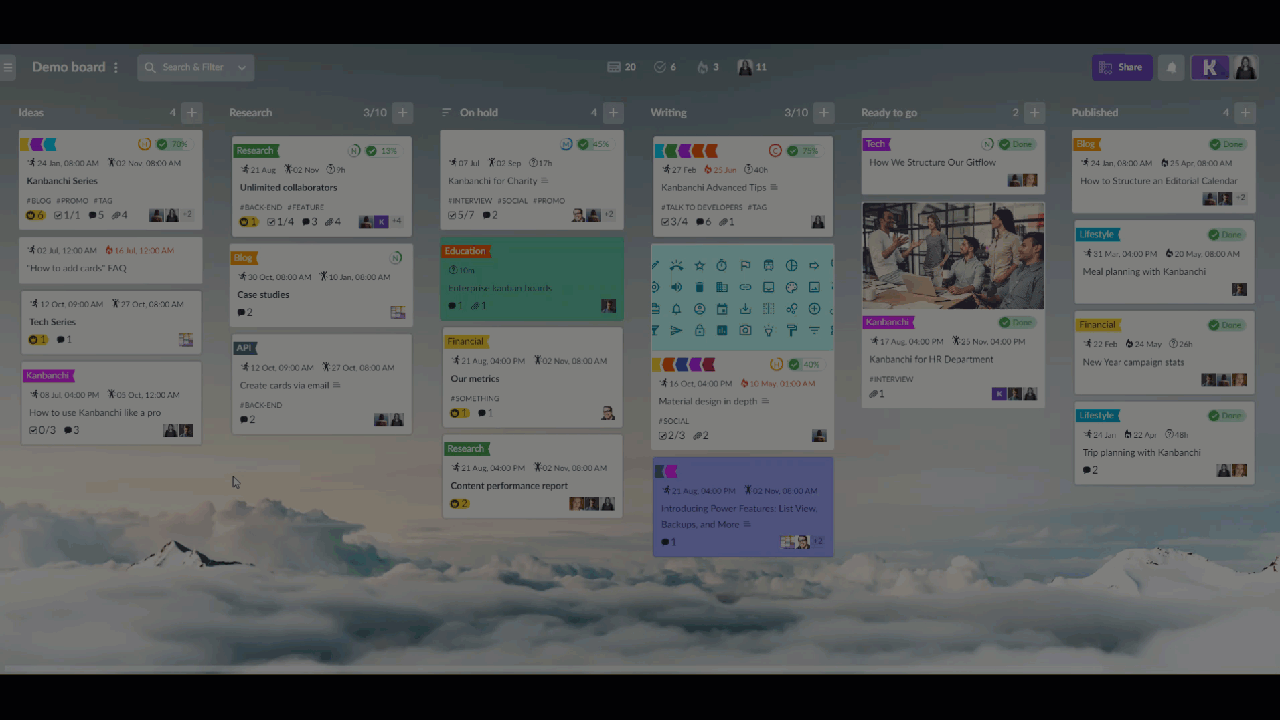Open the Demo board options menu
The width and height of the screenshot is (1280, 720).
point(116,68)
